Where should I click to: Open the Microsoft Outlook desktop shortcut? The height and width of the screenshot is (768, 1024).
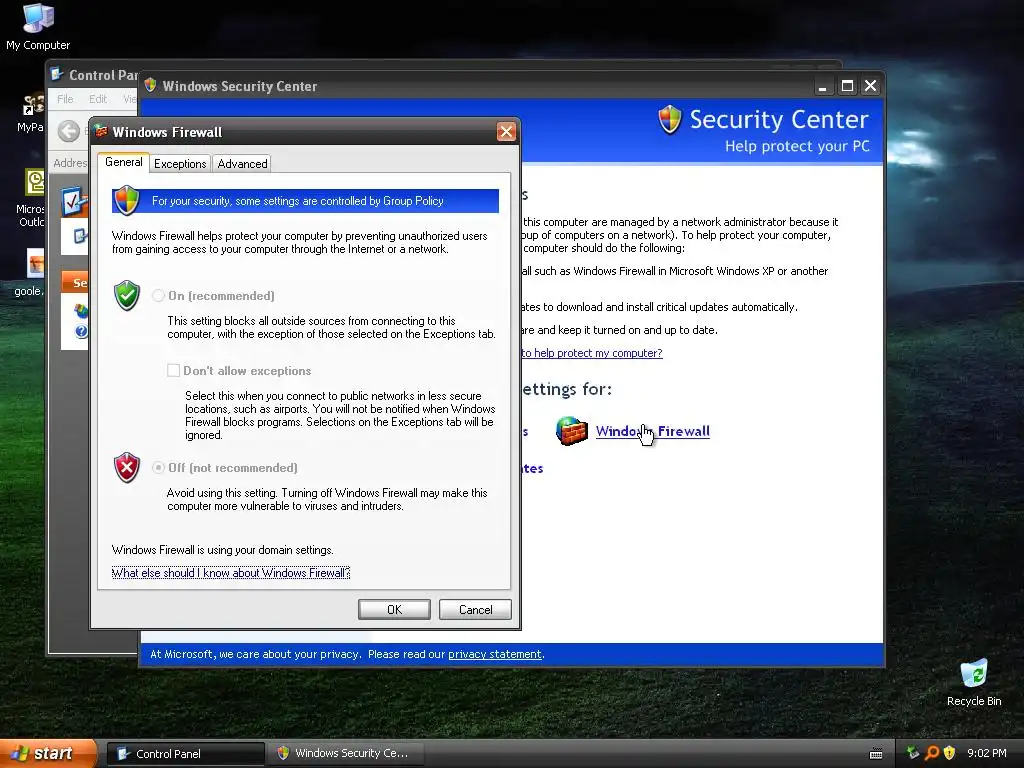tap(31, 198)
